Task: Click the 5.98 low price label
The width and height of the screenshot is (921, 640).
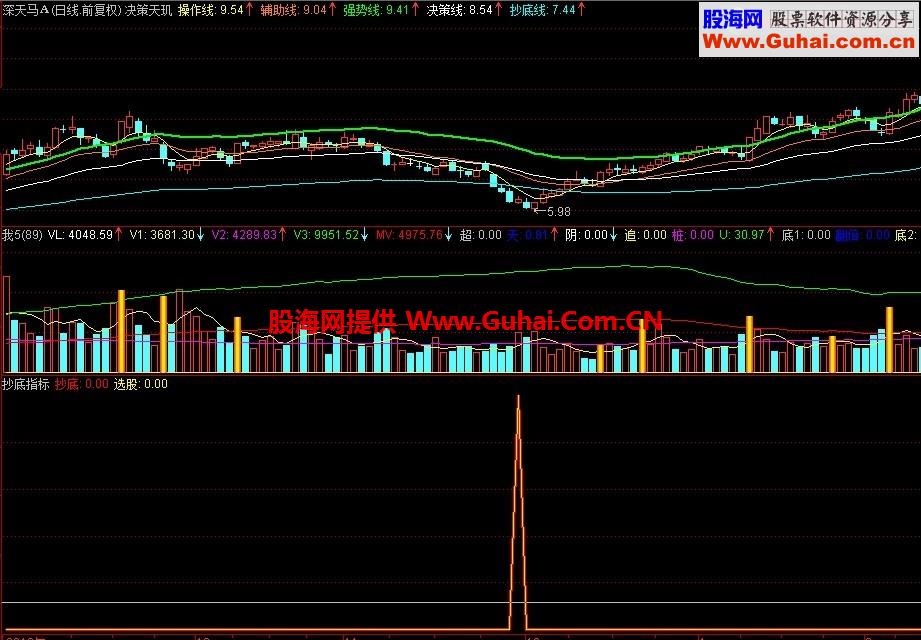Action: 558,211
